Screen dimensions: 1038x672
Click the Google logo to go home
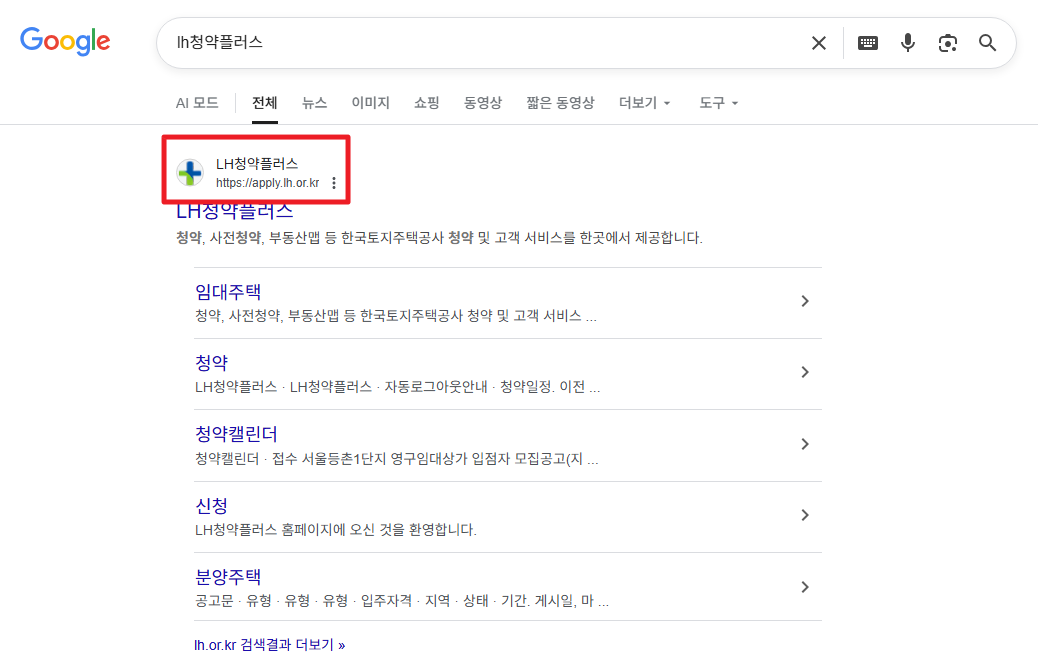(x=65, y=41)
